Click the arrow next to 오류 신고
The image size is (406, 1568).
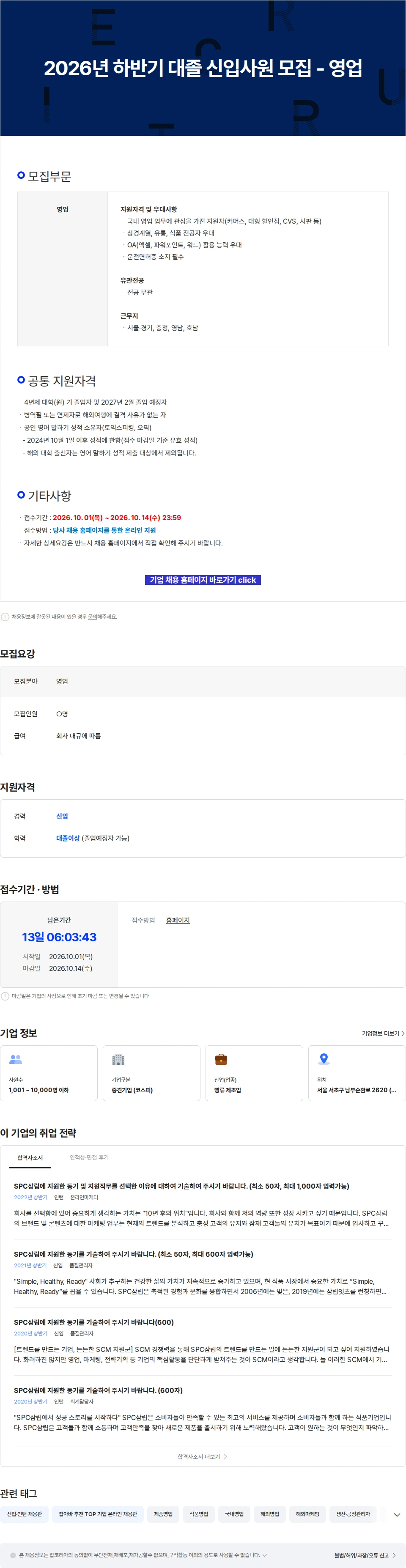(394, 1555)
